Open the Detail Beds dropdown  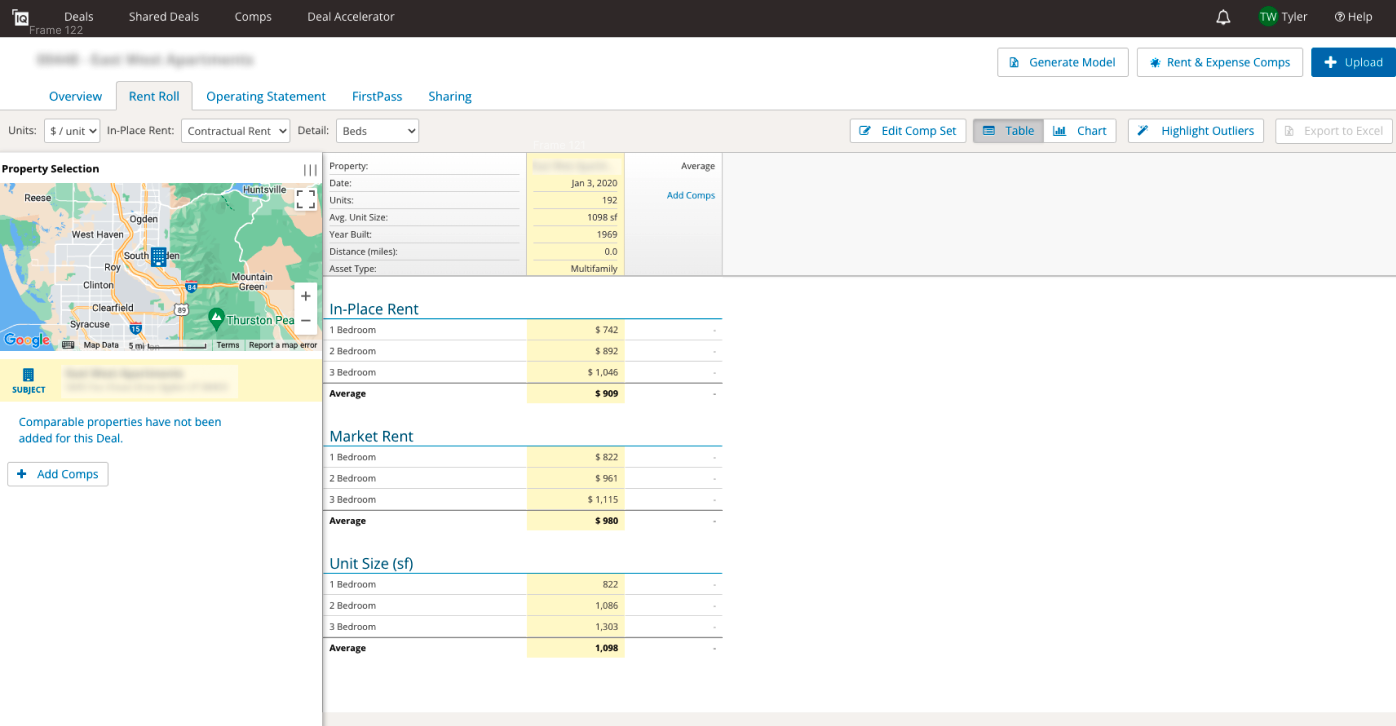point(377,131)
